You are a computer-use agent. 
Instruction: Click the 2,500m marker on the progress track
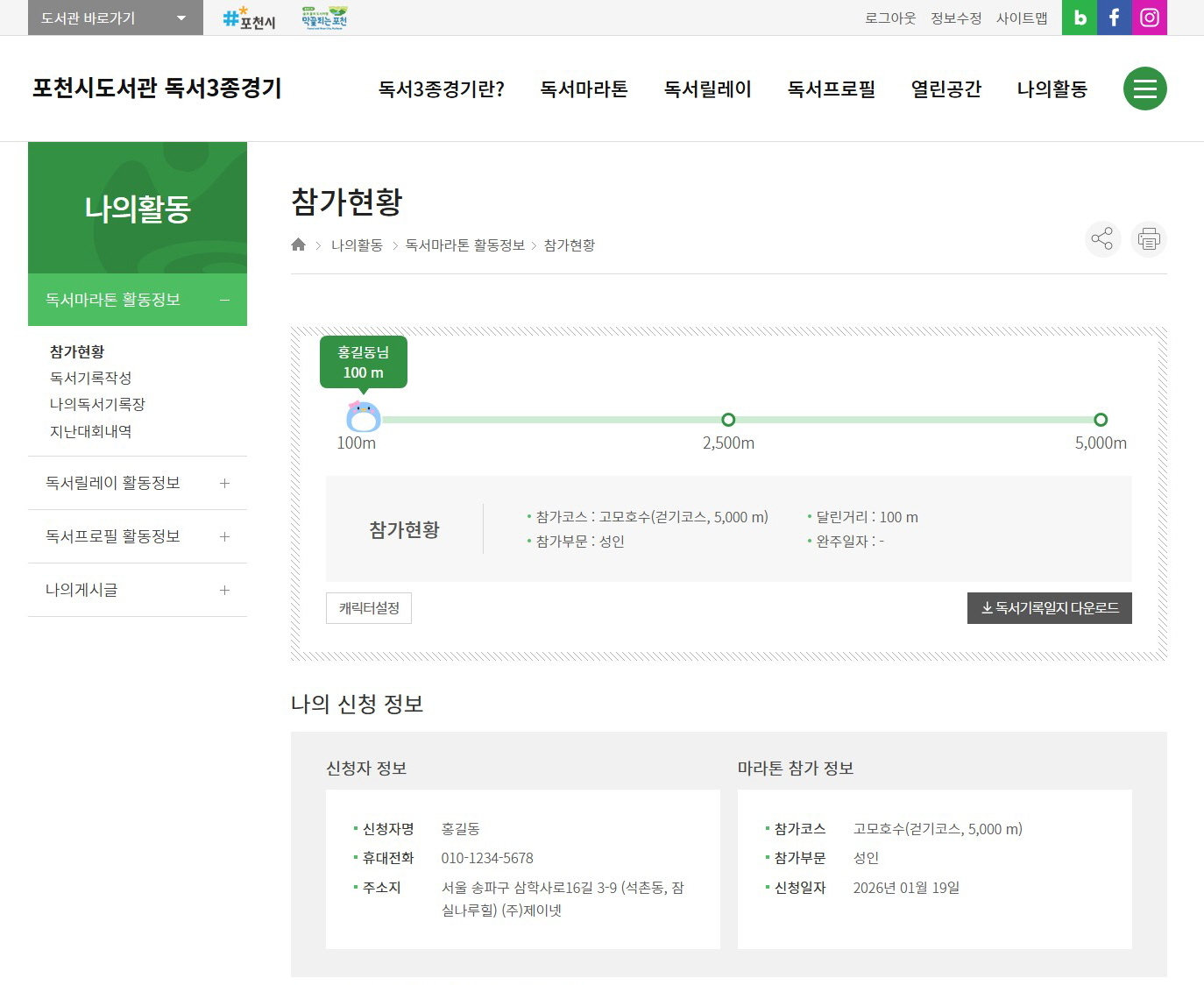(727, 419)
